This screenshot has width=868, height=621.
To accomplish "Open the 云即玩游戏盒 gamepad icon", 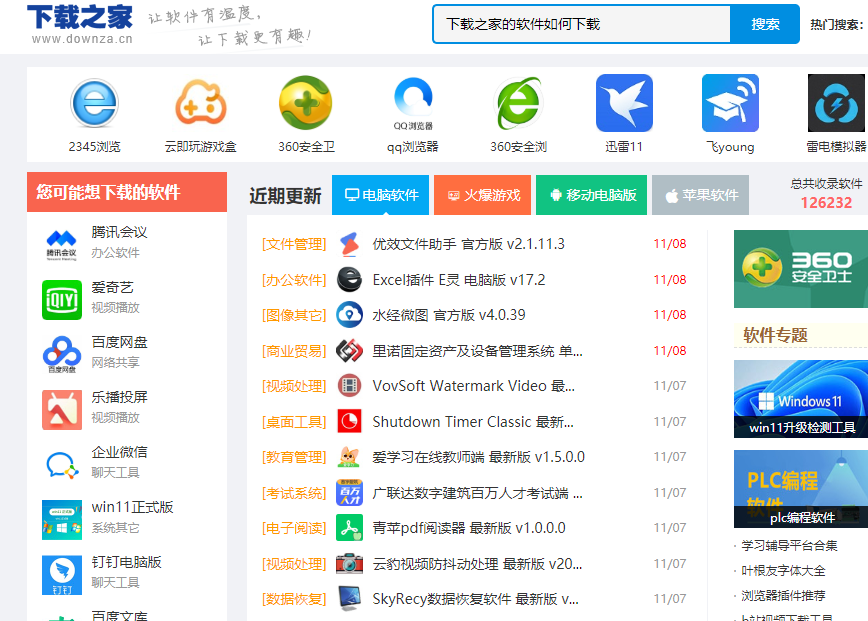I will pos(201,104).
